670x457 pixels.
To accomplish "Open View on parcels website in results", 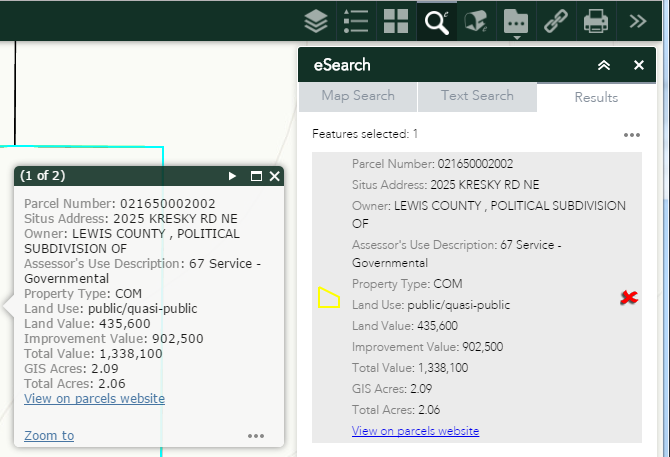I will (x=415, y=431).
